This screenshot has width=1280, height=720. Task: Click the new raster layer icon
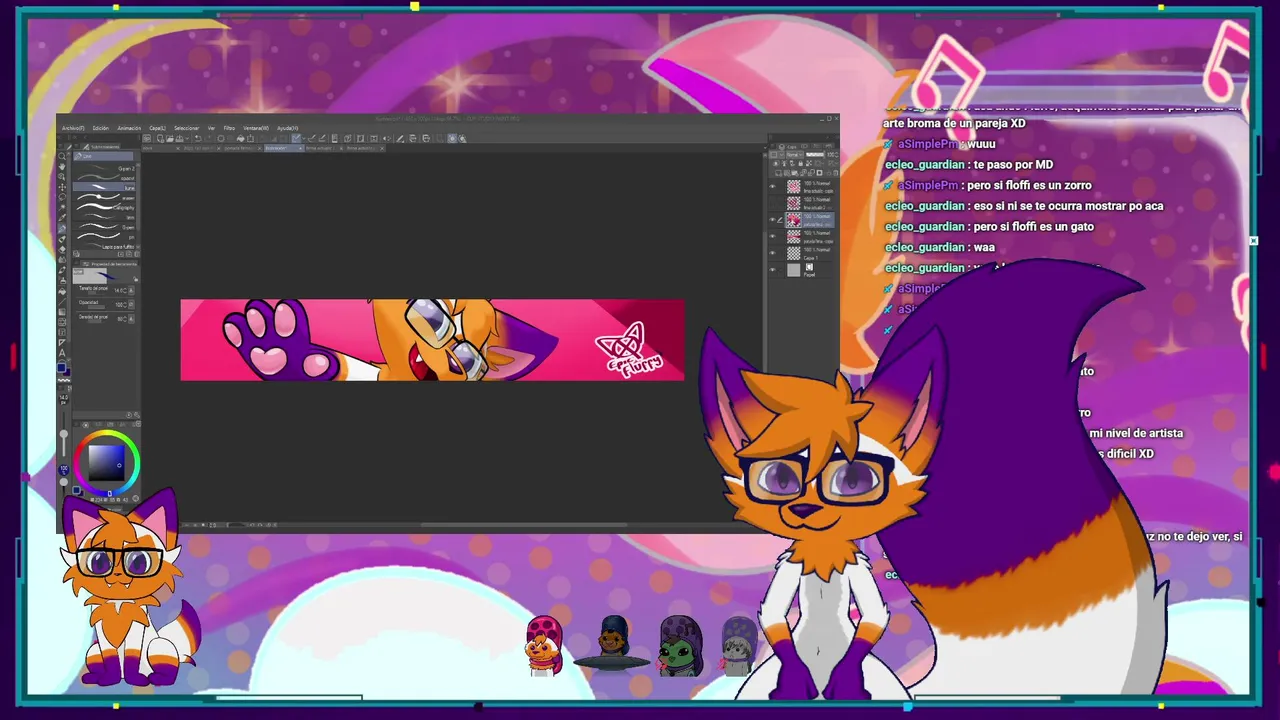779,173
